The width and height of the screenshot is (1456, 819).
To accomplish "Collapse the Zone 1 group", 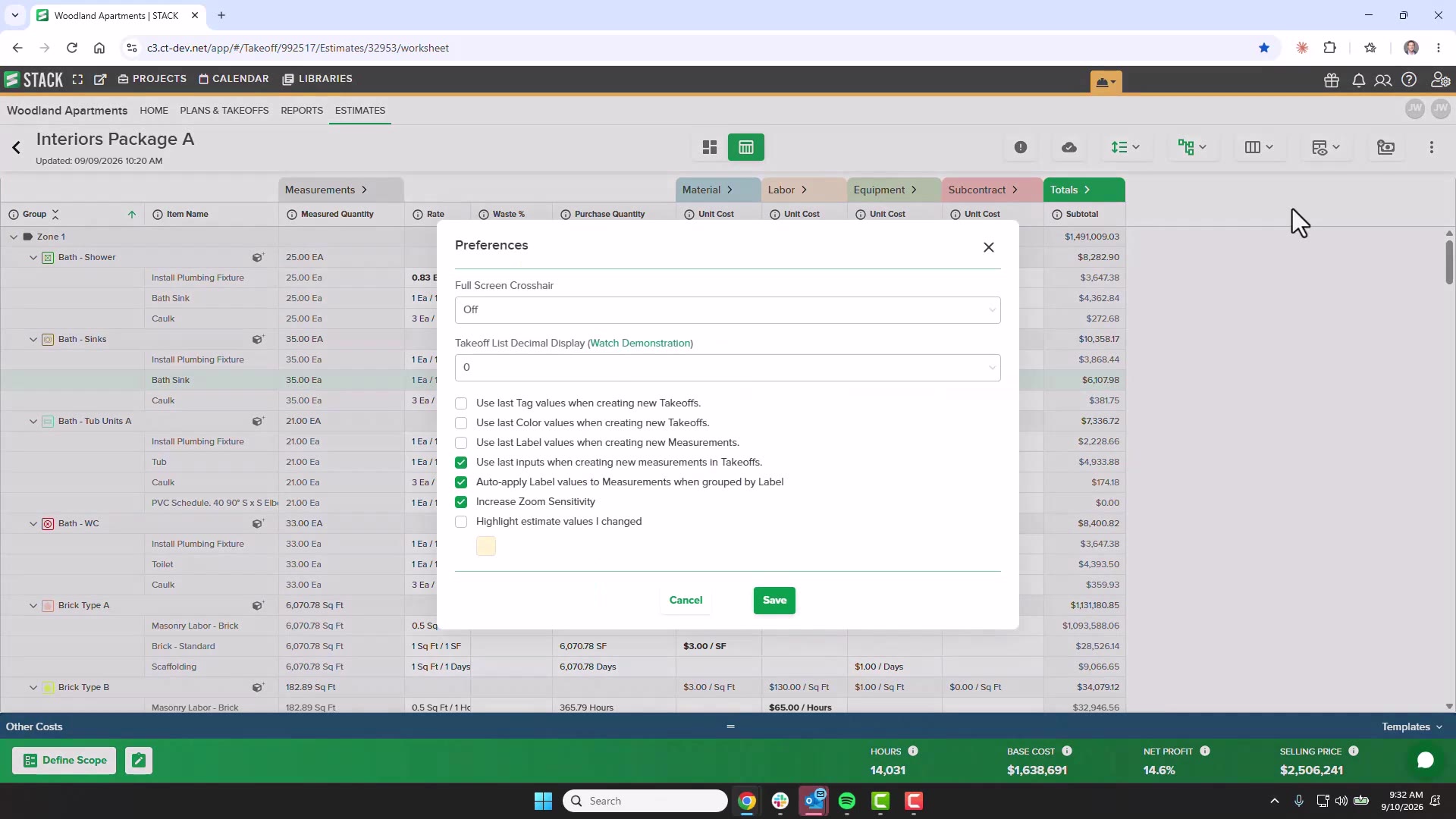I will tap(14, 237).
